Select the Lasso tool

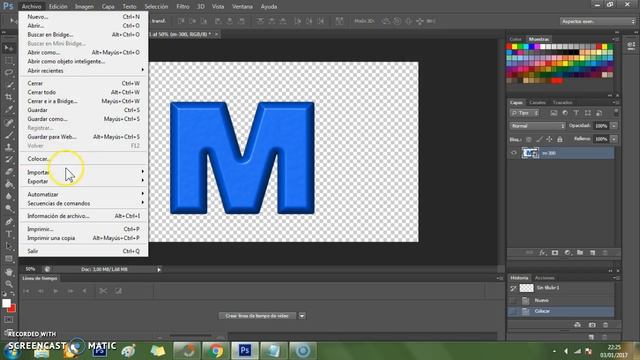[9, 73]
